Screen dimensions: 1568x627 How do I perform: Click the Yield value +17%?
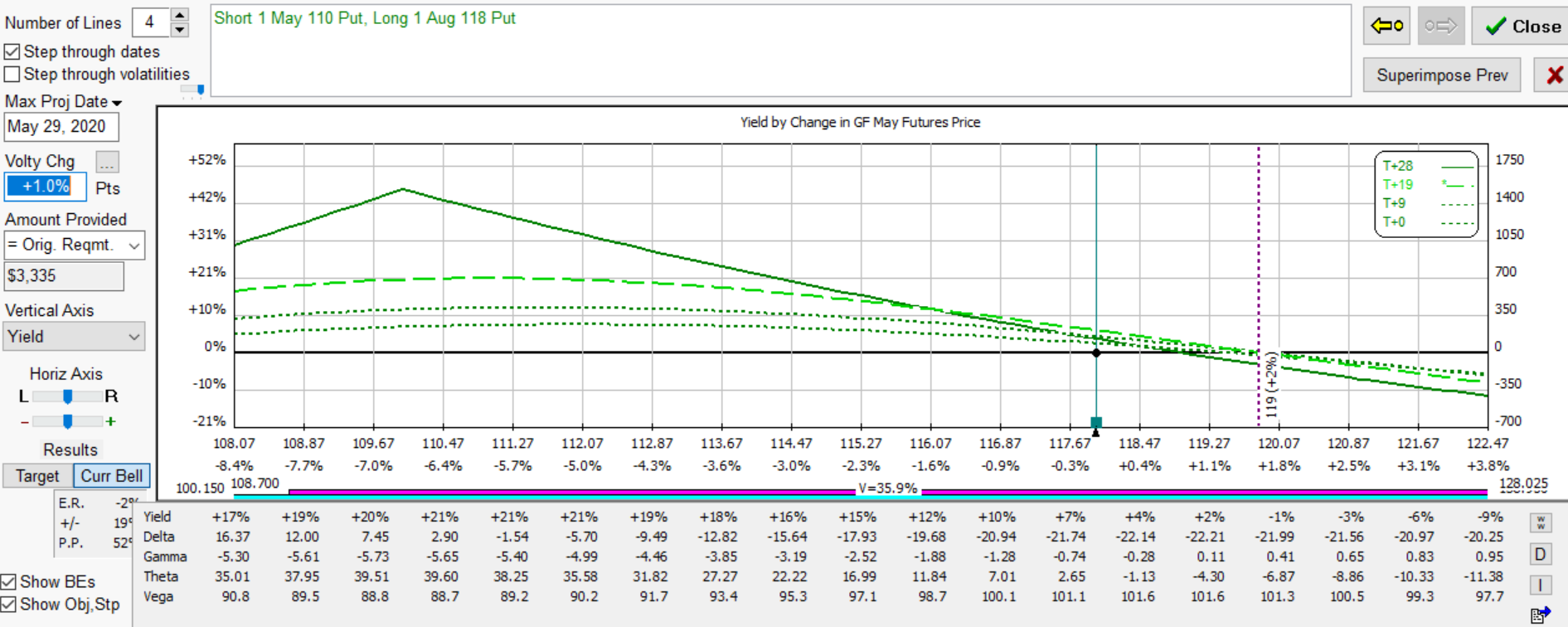pyautogui.click(x=231, y=517)
